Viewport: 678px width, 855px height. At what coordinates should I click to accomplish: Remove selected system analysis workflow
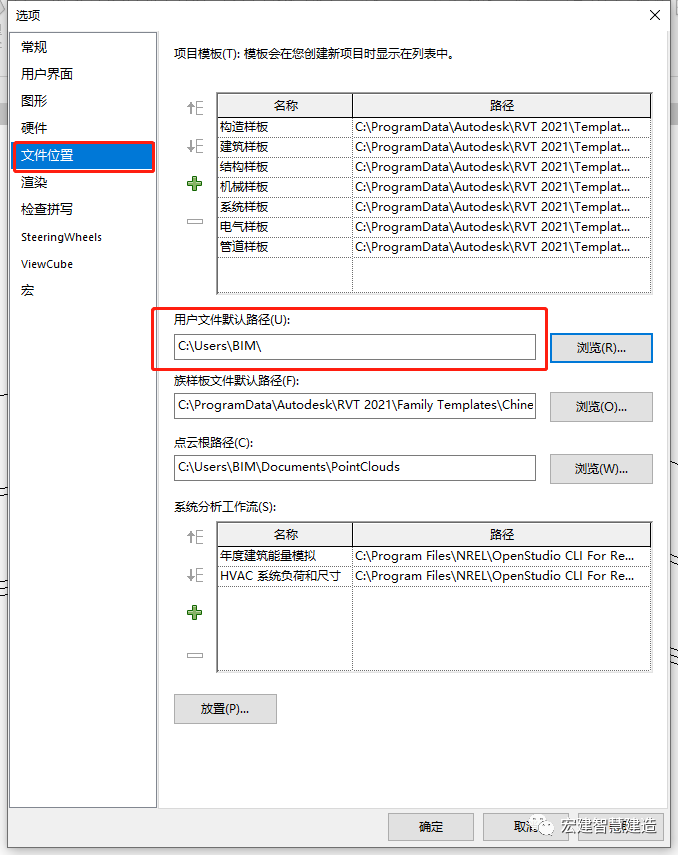click(x=195, y=655)
